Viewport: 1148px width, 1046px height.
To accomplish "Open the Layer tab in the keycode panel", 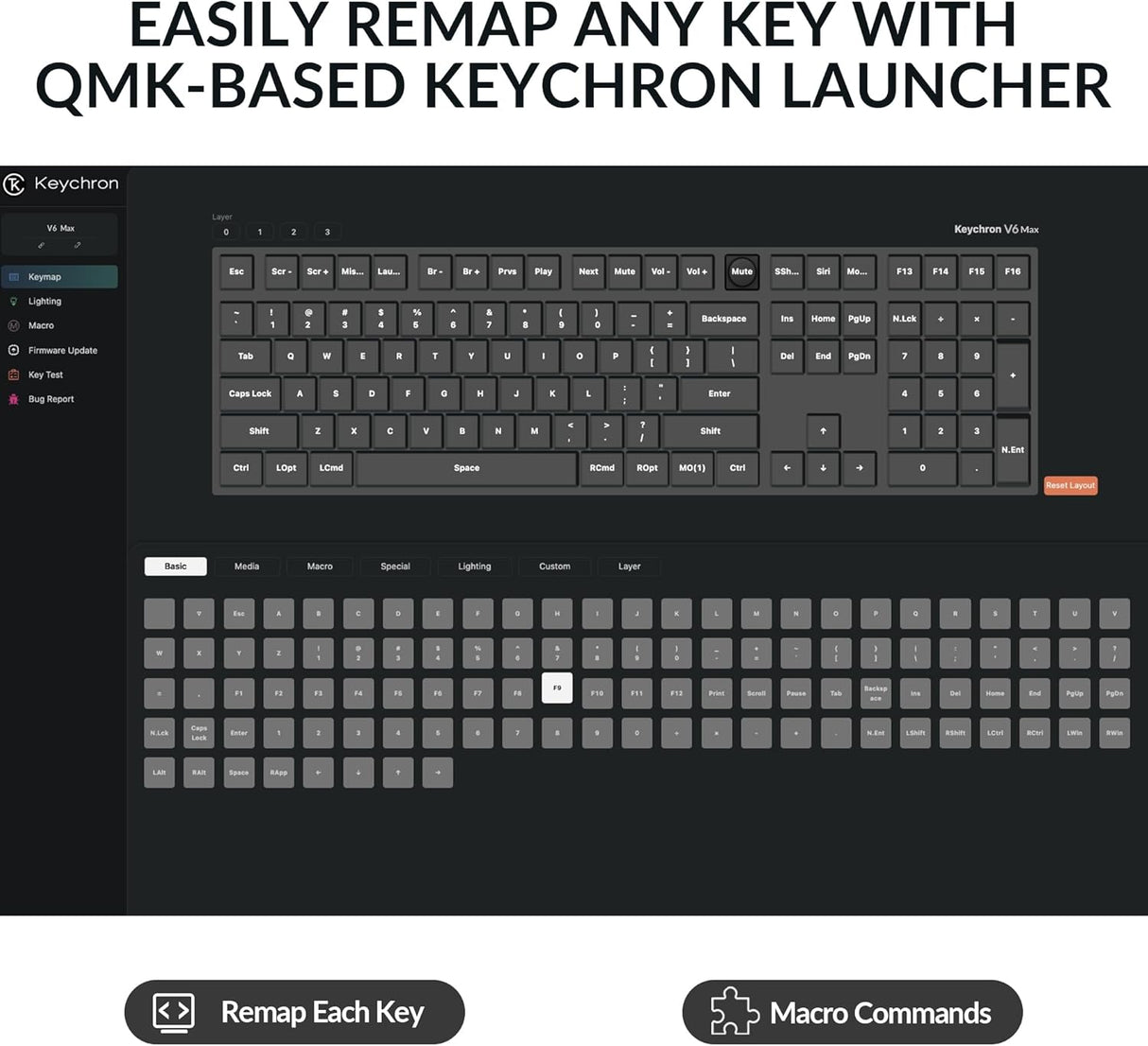I will tap(628, 566).
